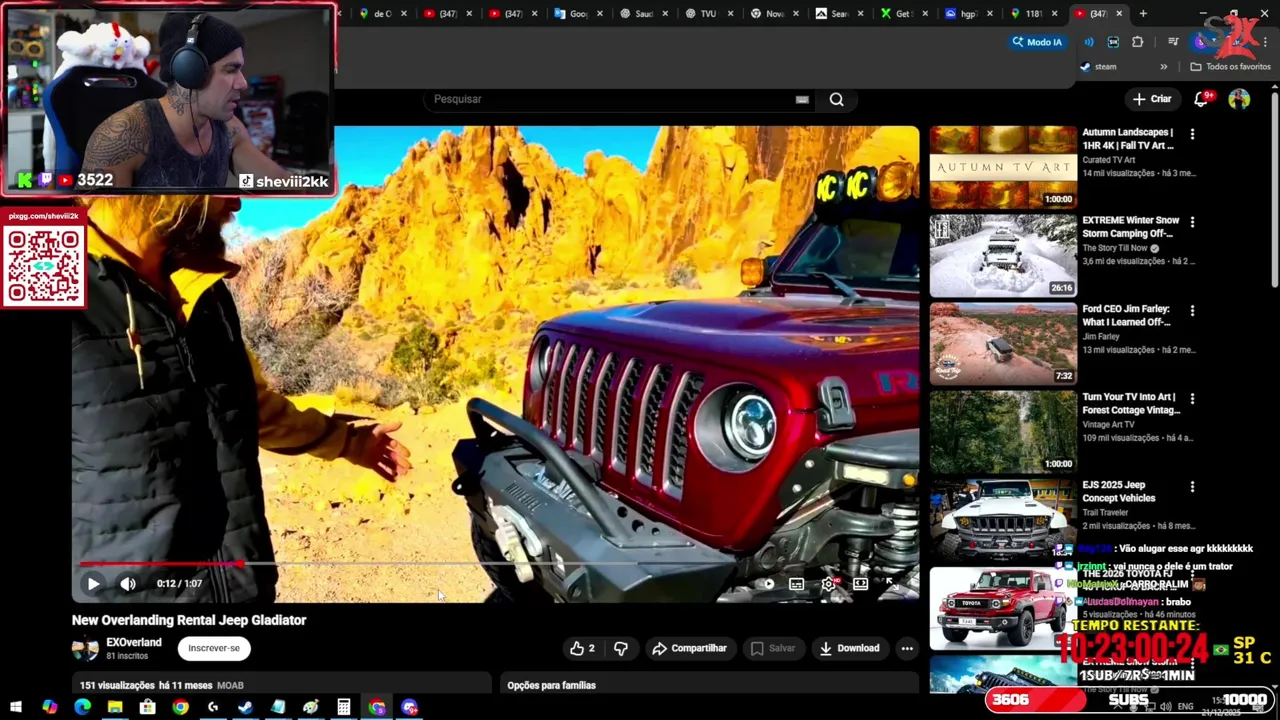The height and width of the screenshot is (720, 1280).
Task: Open on-screen keyboard icon in search box
Action: (x=802, y=99)
